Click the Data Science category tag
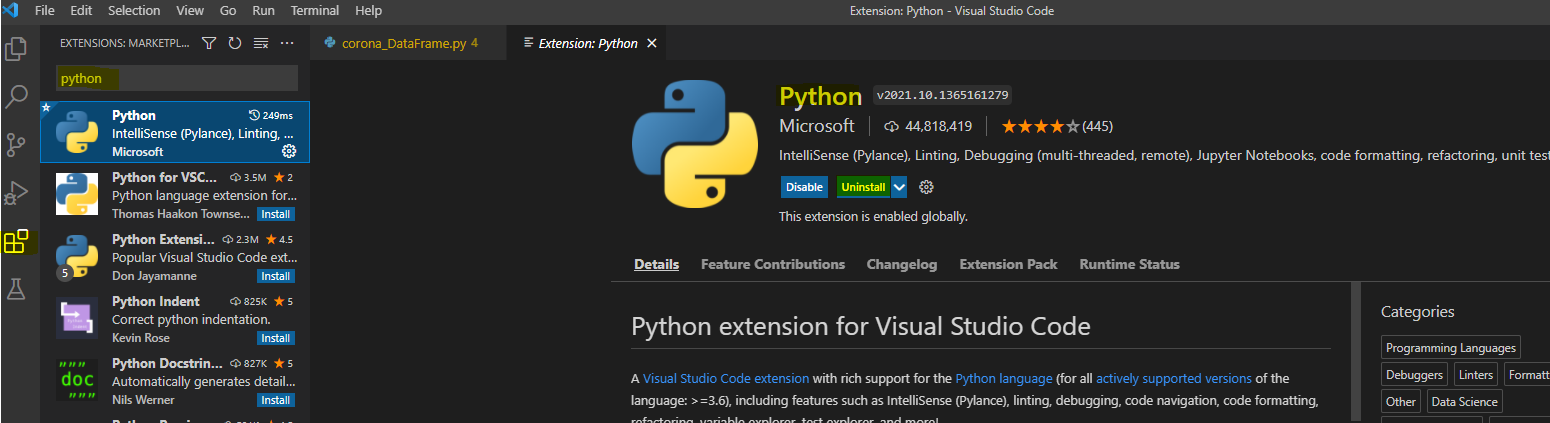 point(1464,402)
